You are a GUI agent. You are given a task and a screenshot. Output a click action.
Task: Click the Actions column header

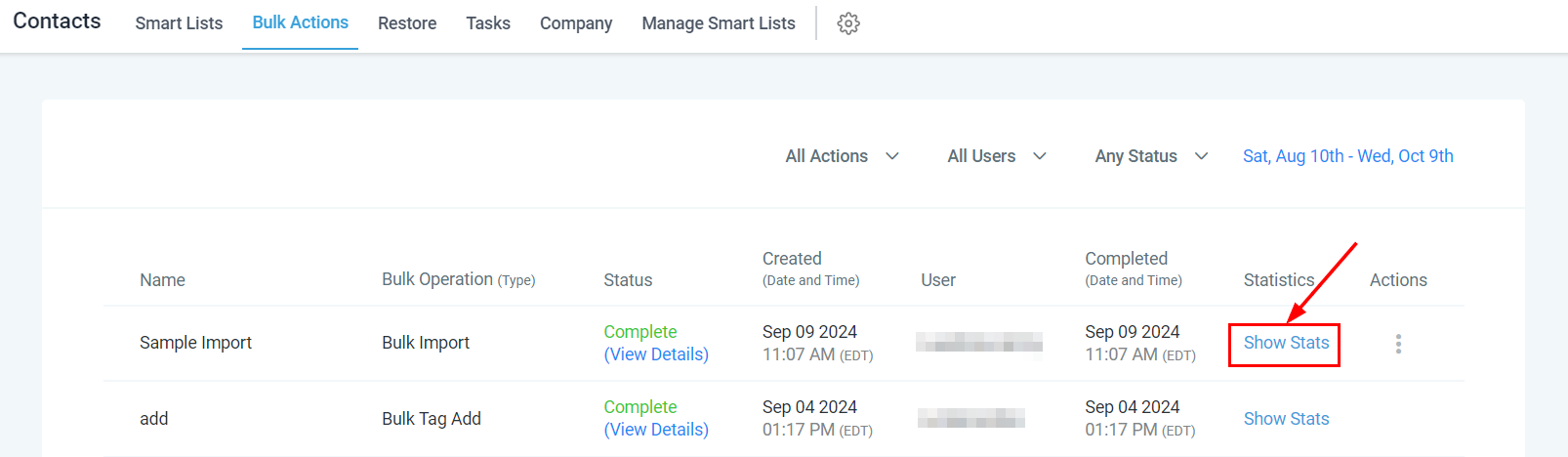(1398, 280)
